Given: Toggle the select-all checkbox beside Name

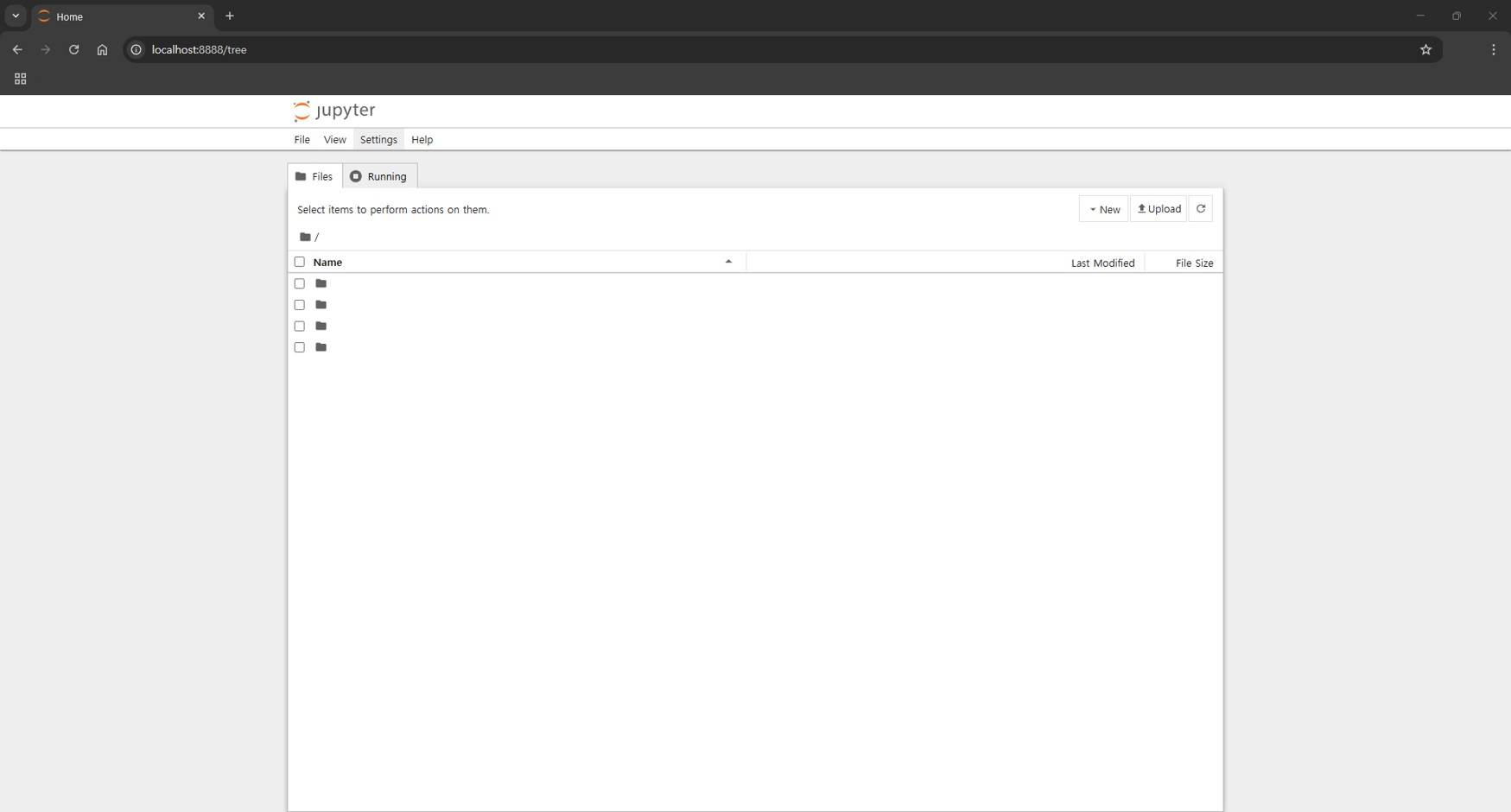Looking at the screenshot, I should (300, 262).
